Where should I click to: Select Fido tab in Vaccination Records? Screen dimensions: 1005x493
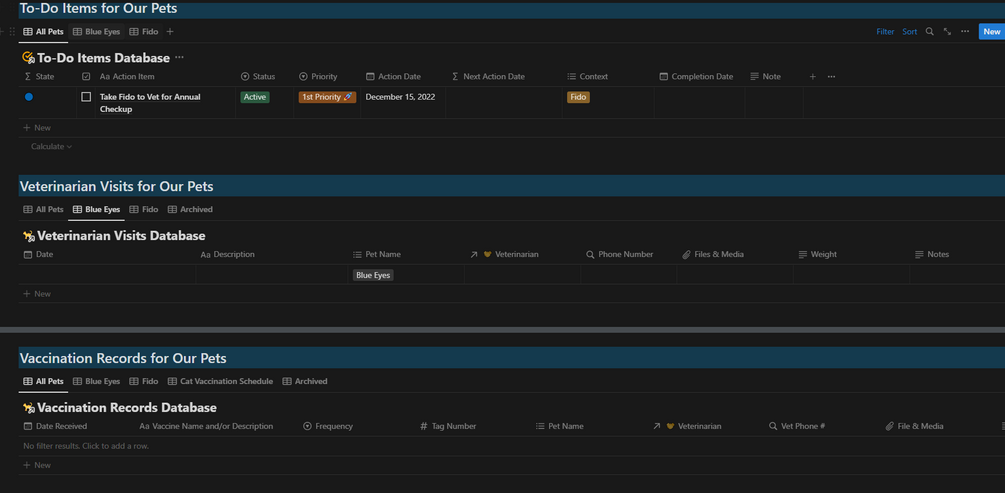pos(144,381)
